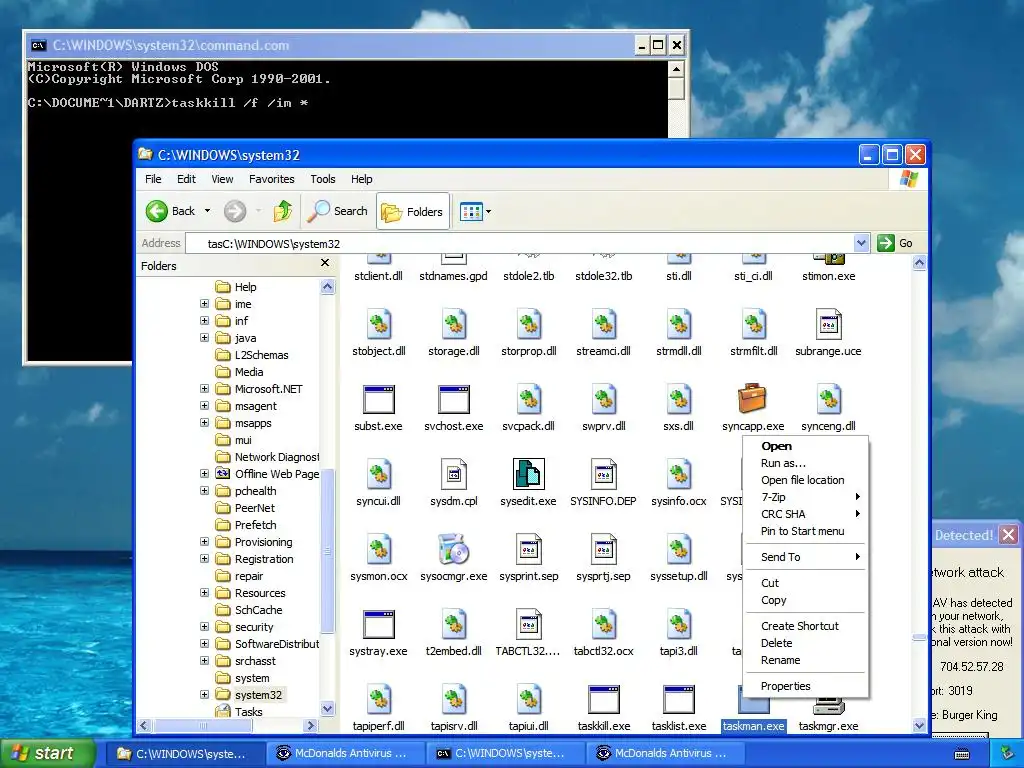Open the Tools menu
This screenshot has height=768, width=1024.
click(x=323, y=179)
